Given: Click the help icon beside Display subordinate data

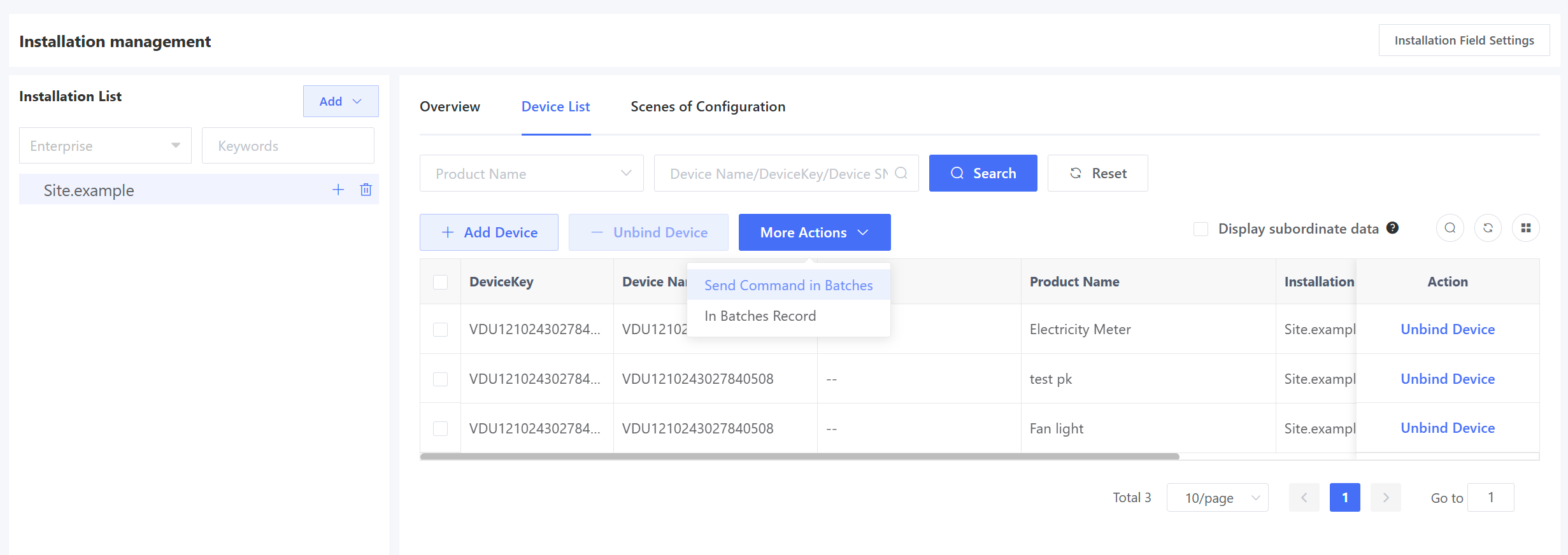Looking at the screenshot, I should click(x=1392, y=228).
